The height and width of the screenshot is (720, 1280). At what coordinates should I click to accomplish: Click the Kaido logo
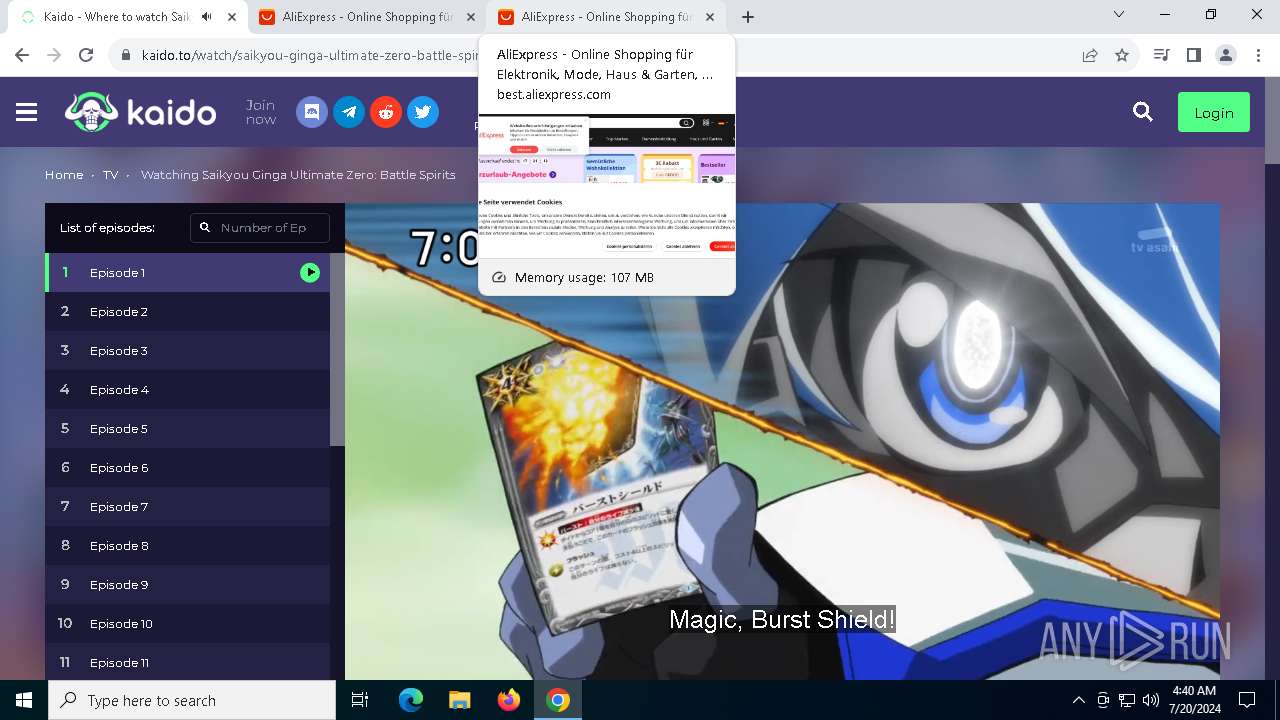click(141, 112)
